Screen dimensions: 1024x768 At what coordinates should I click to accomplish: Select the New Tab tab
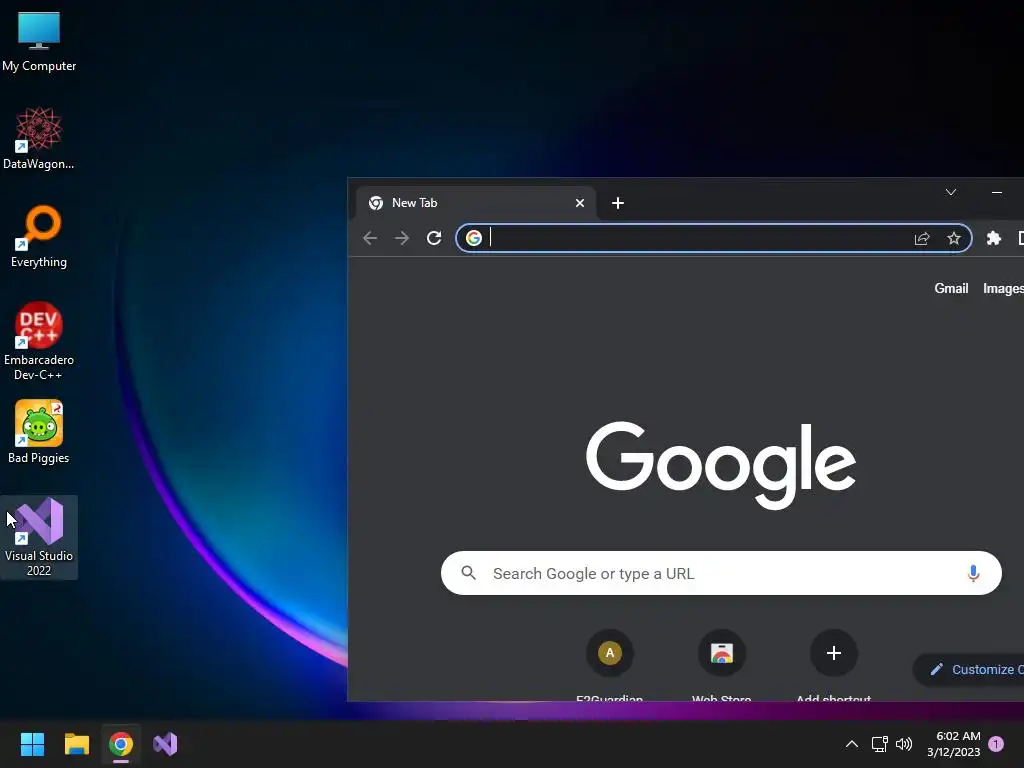tap(475, 203)
